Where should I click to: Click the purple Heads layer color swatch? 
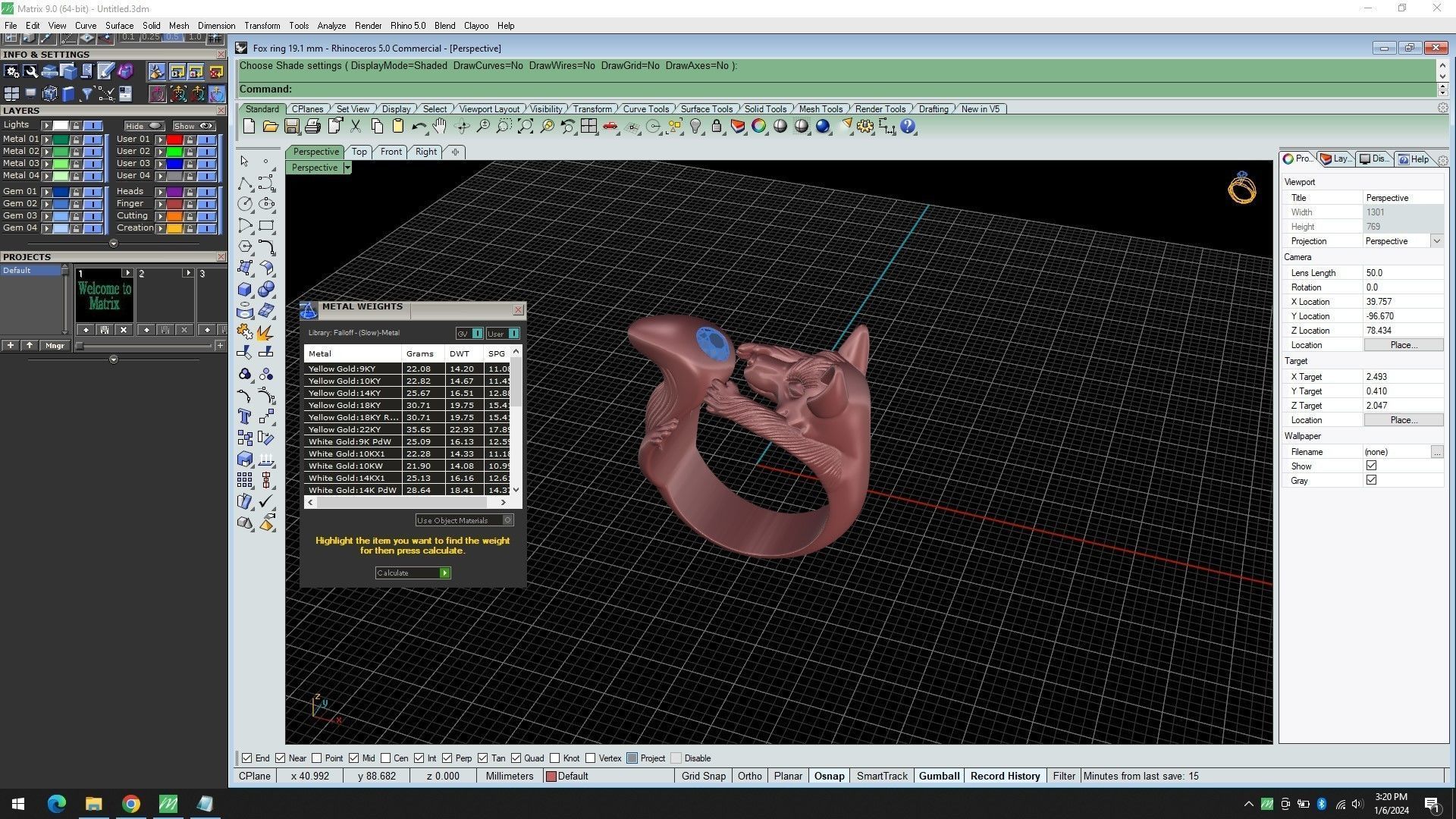pos(174,192)
